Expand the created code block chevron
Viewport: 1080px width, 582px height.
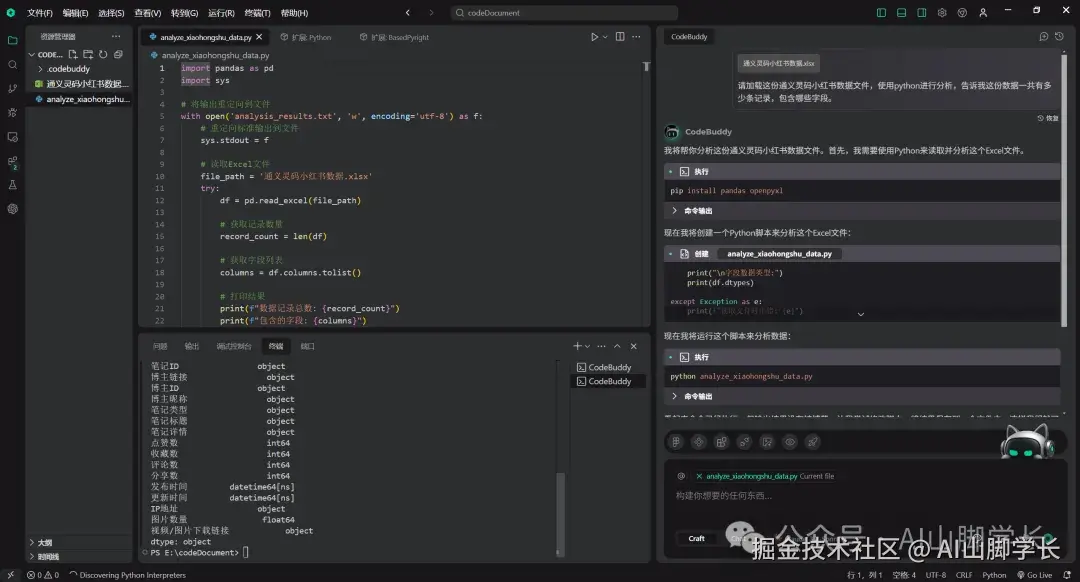click(x=861, y=314)
